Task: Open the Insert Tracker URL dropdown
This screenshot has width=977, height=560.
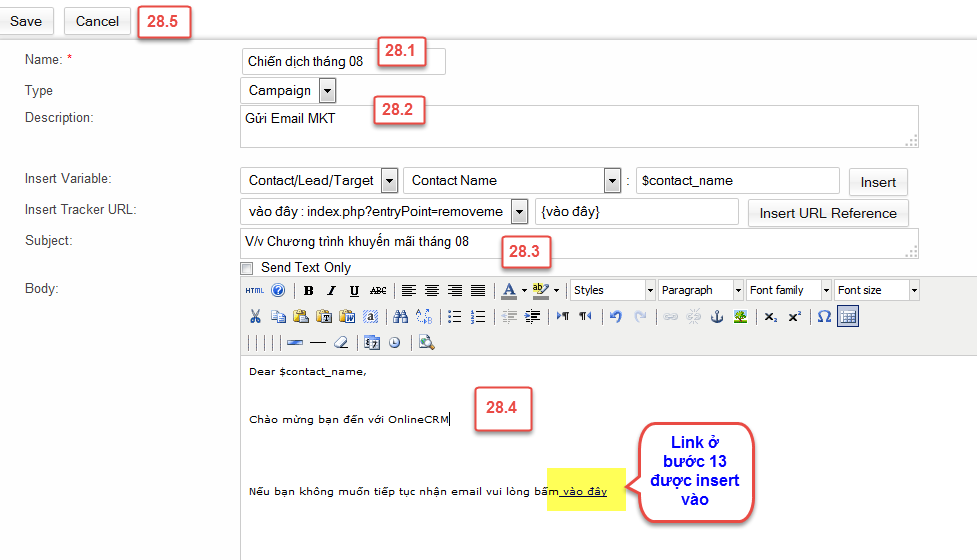Action: click(519, 212)
